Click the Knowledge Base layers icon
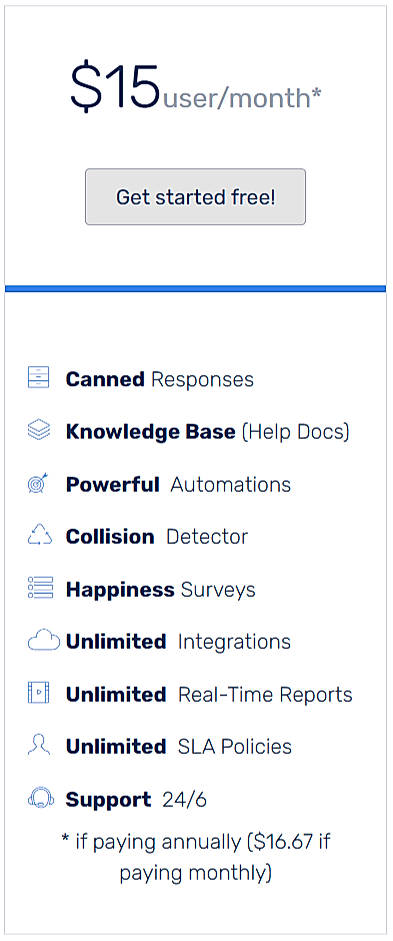This screenshot has width=393, height=941. point(38,431)
